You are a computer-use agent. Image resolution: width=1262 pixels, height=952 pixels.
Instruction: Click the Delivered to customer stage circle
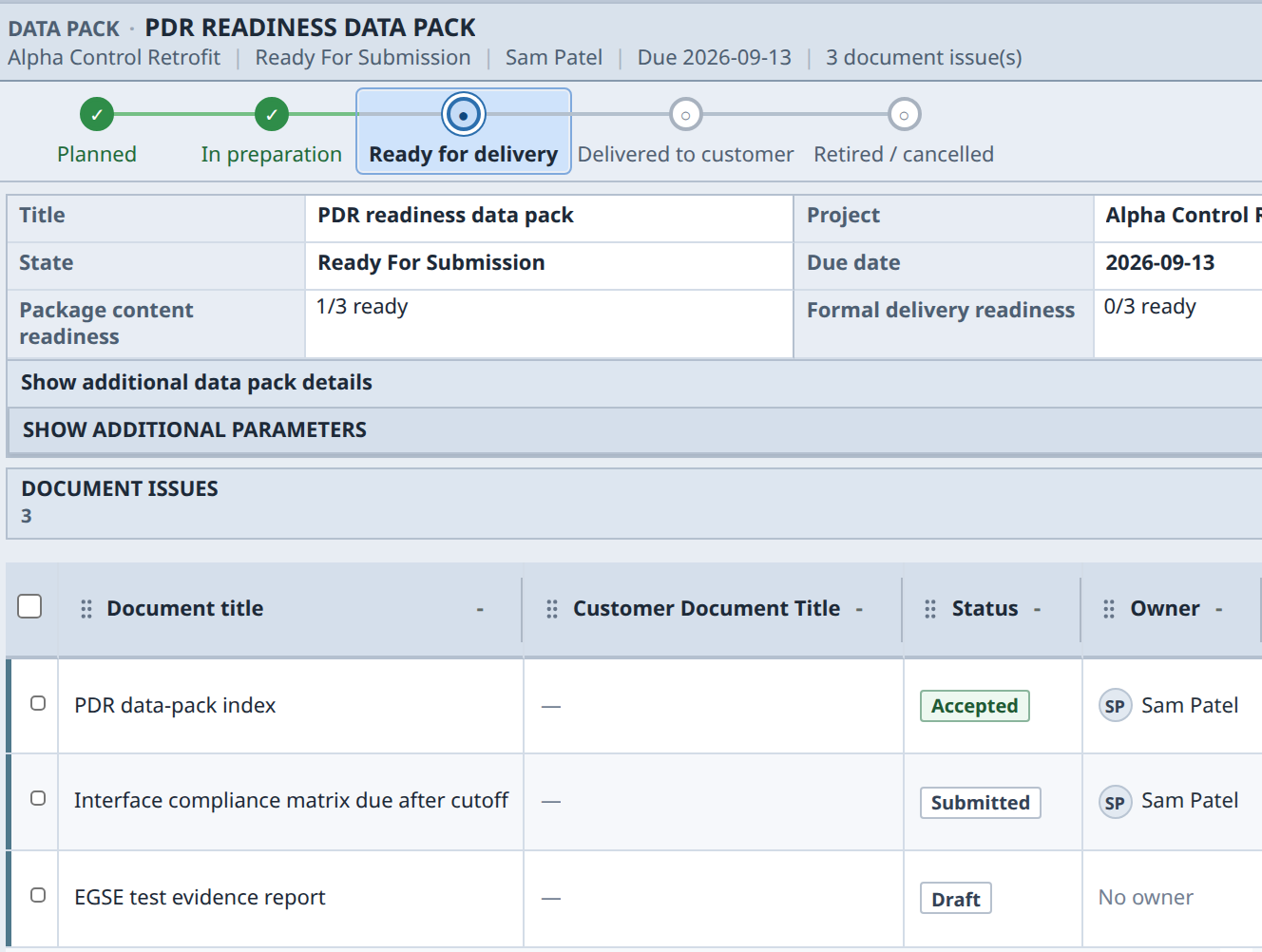[685, 114]
